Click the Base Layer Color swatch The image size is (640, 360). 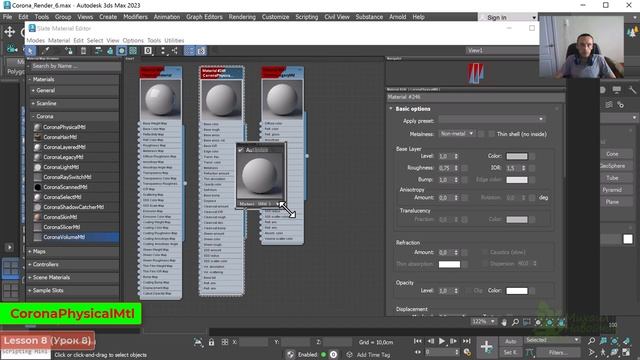click(517, 156)
